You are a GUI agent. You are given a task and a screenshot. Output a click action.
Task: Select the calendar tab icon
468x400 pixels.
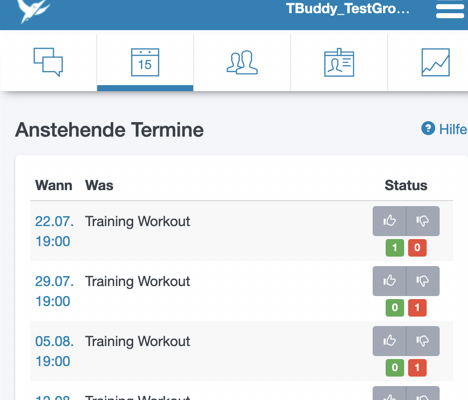coord(145,62)
